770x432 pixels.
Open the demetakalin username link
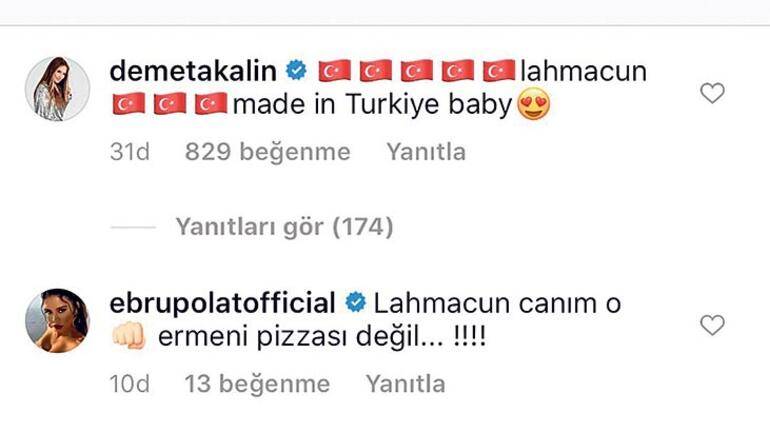coord(193,71)
